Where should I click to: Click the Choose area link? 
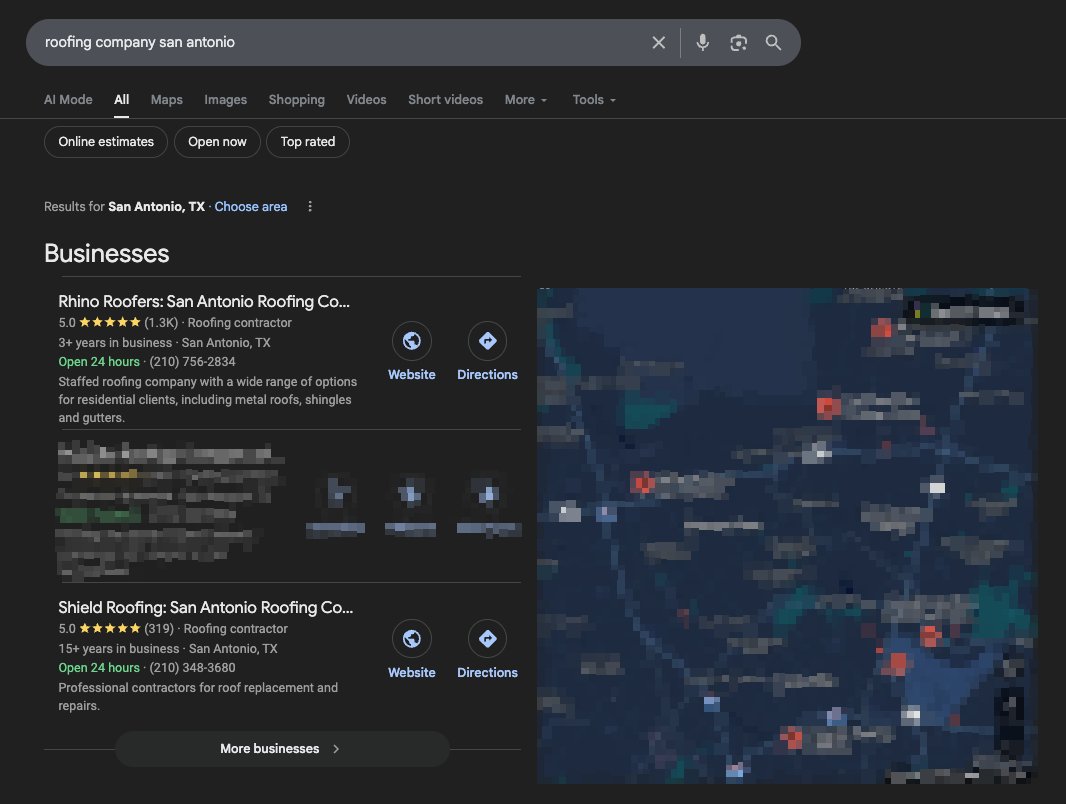click(251, 206)
